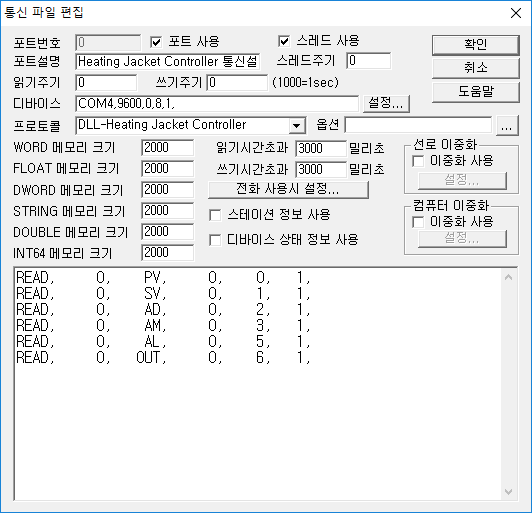Click the 확인 button

point(475,44)
